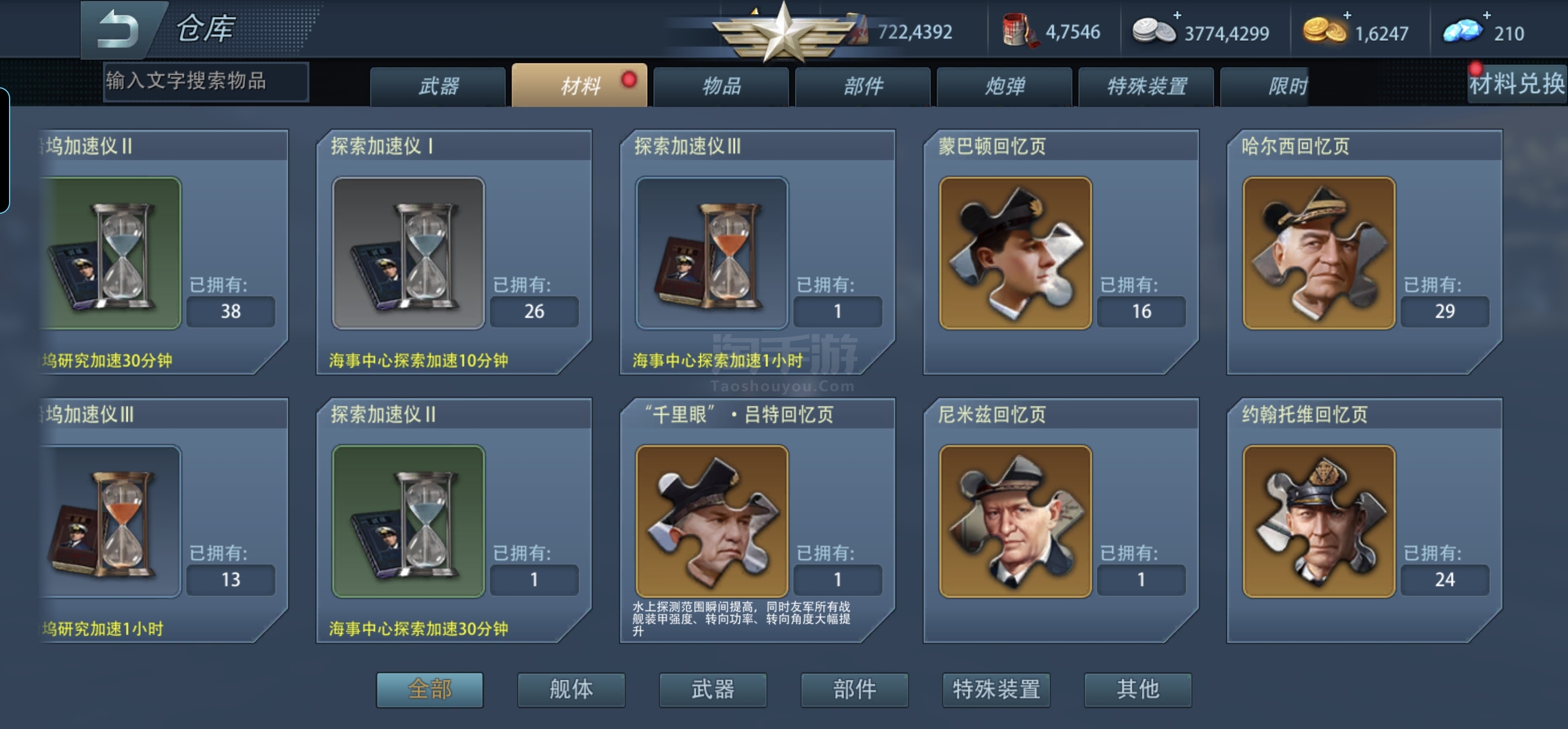Choose the 探索加速仪 I hourglass icon
Image resolution: width=1568 pixels, height=729 pixels.
[x=408, y=253]
